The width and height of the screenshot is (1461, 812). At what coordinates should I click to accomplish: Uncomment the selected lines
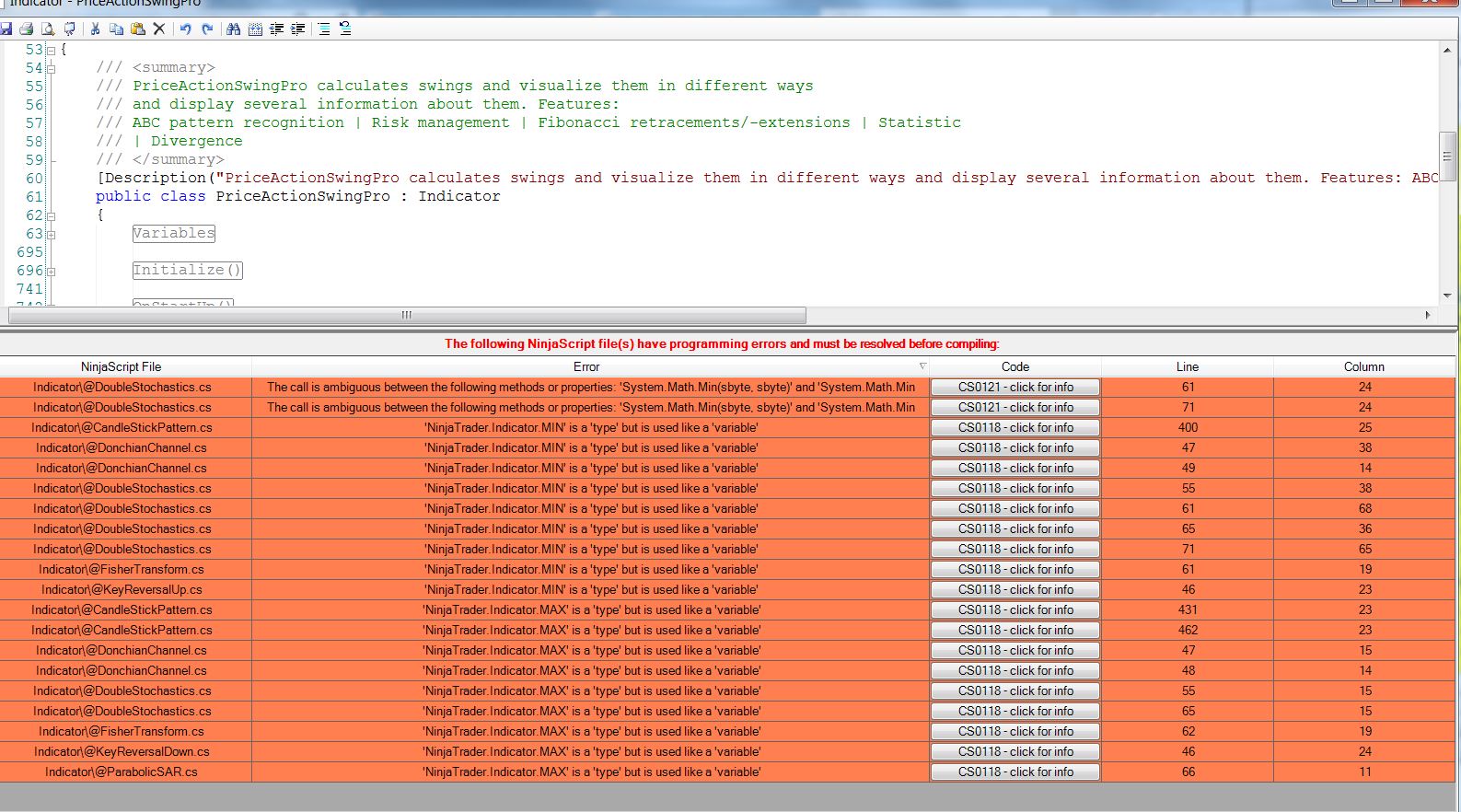point(345,29)
